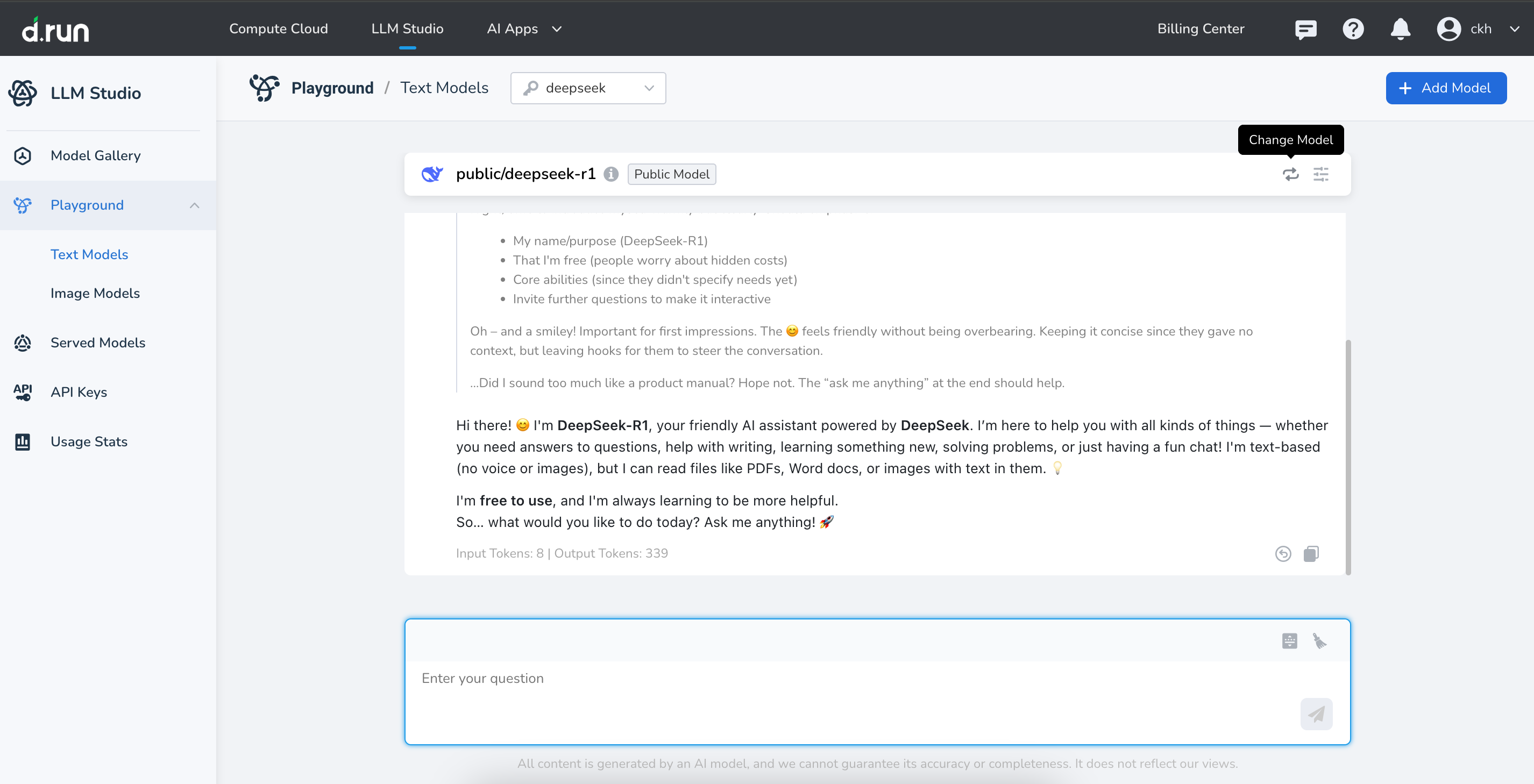Viewport: 1534px width, 784px height.
Task: Open the help question mark icon
Action: [x=1353, y=28]
